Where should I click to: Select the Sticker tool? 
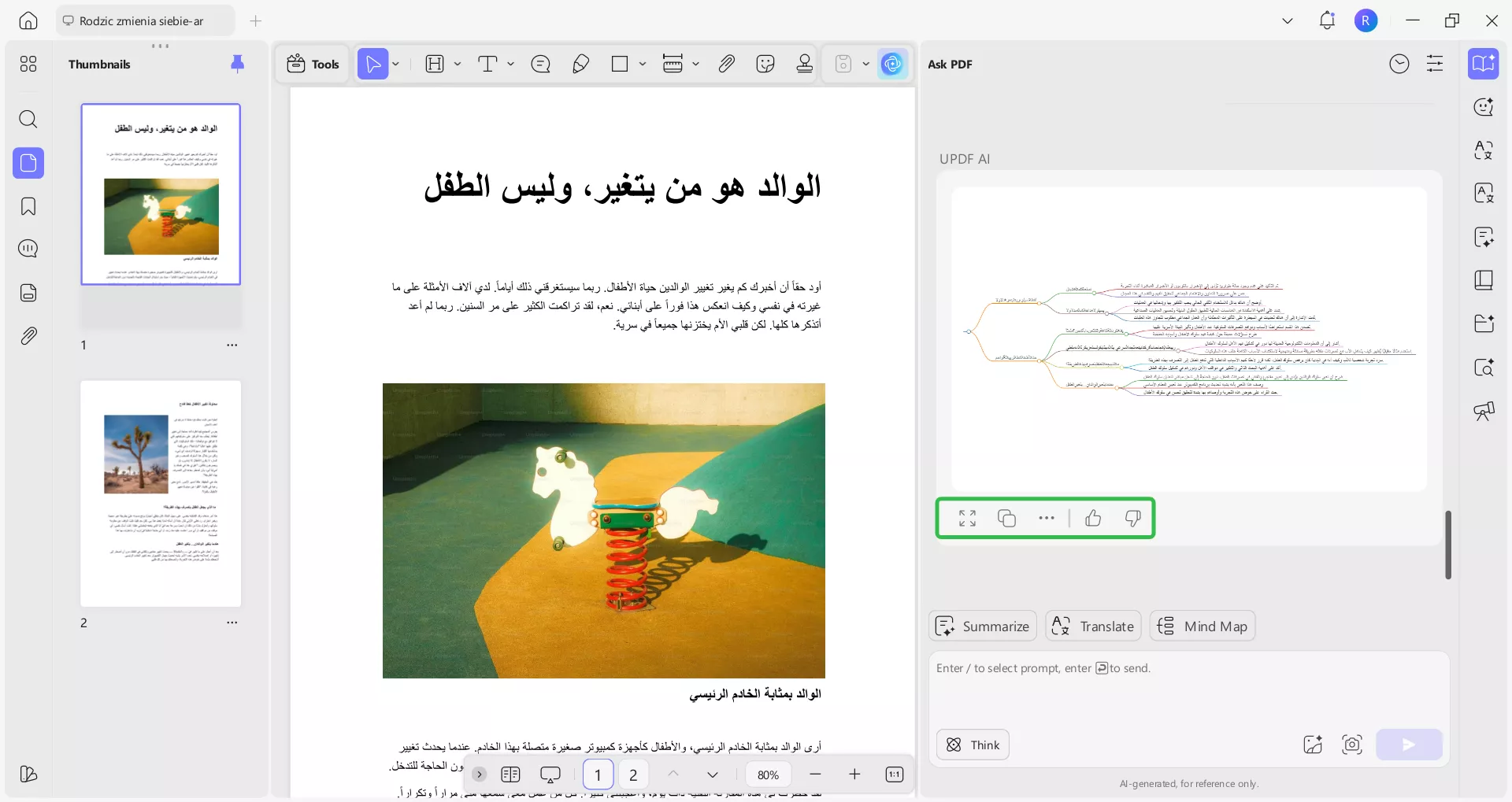(x=765, y=64)
